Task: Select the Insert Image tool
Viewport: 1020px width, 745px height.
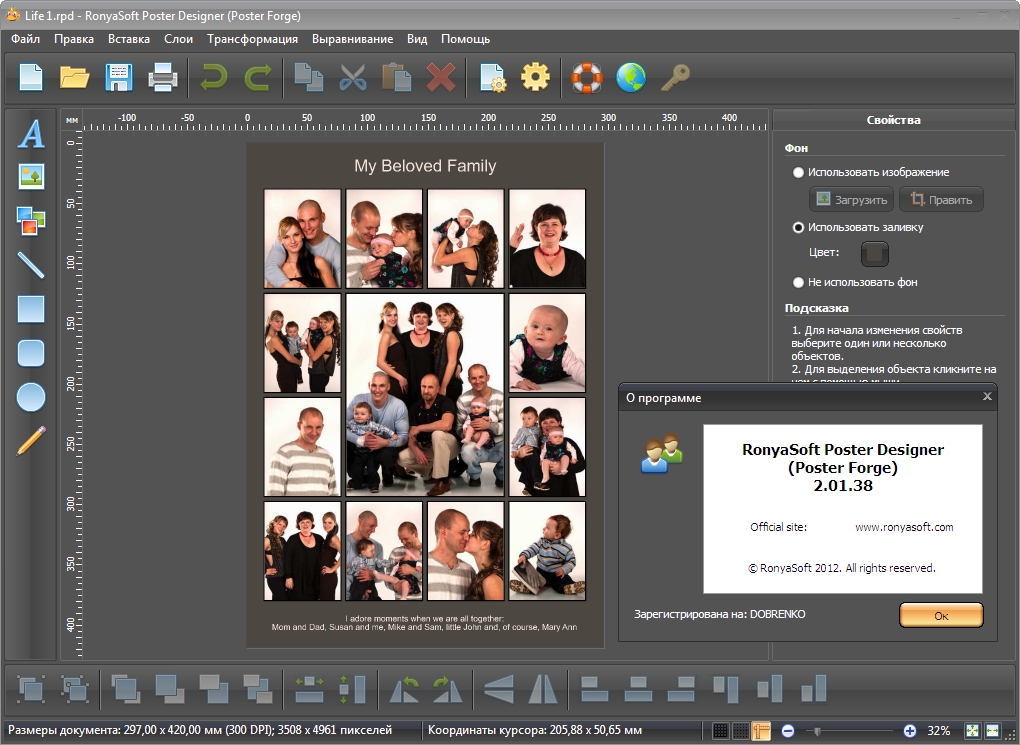Action: click(x=32, y=177)
